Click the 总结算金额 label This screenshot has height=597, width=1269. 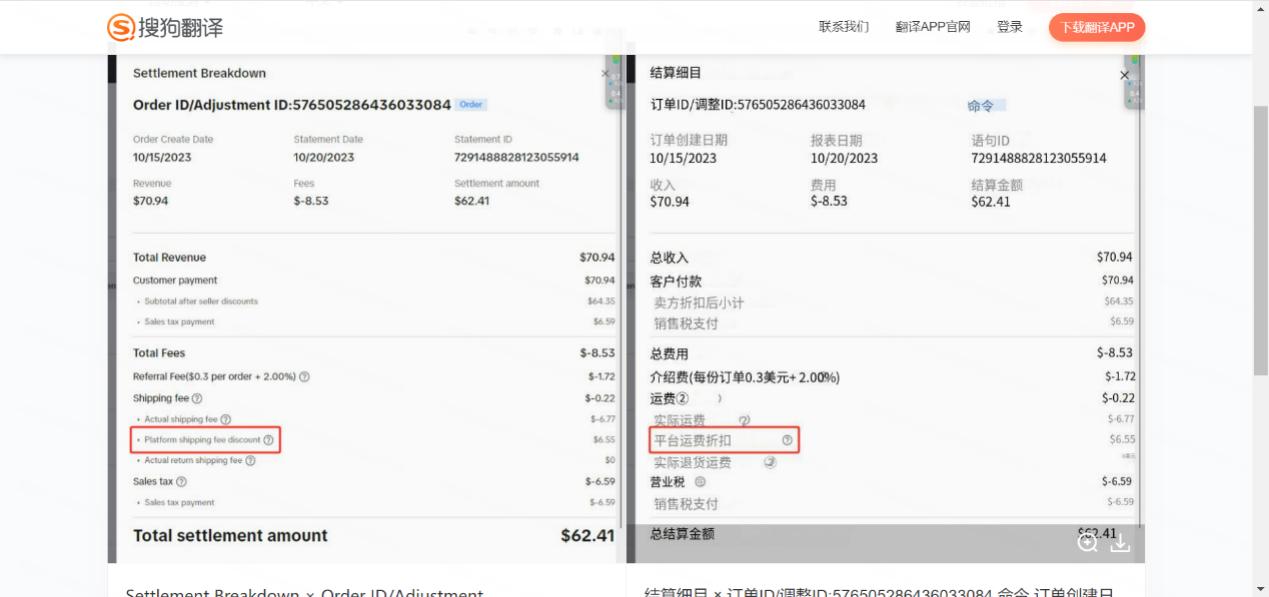pyautogui.click(x=682, y=535)
